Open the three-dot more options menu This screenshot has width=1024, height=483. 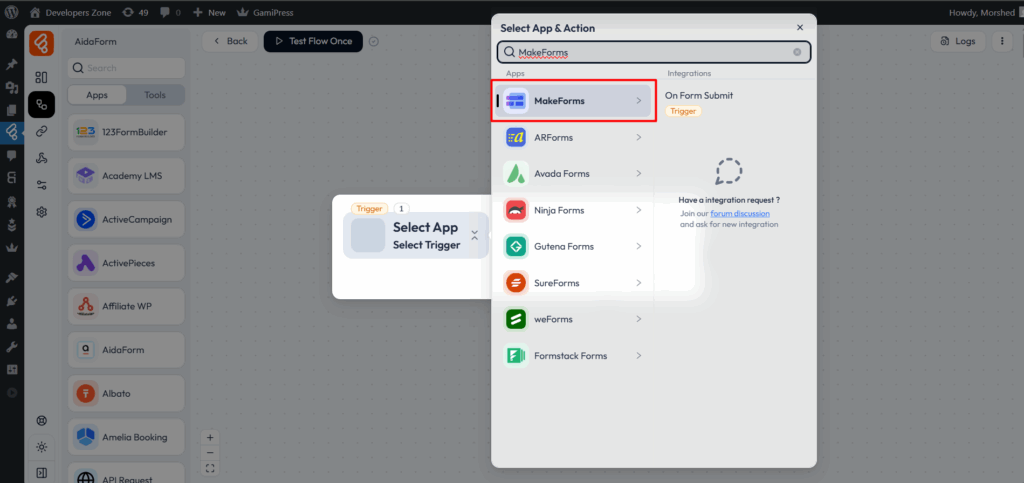pos(1001,41)
